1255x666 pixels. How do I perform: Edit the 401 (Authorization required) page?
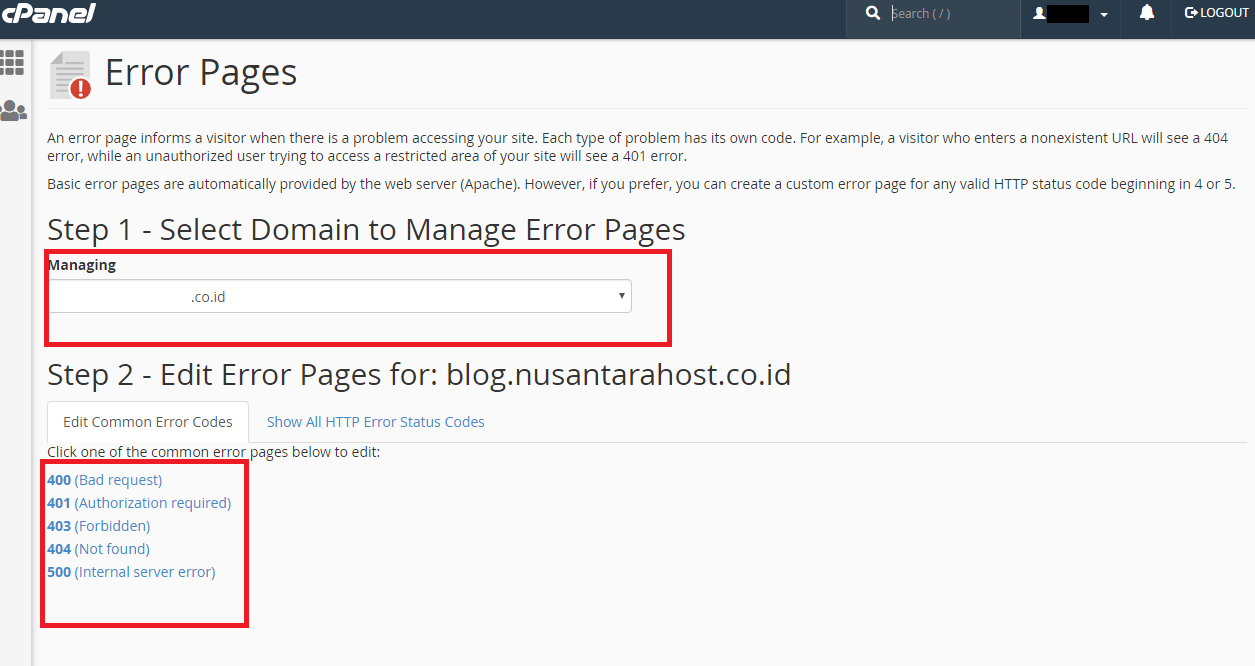[139, 503]
